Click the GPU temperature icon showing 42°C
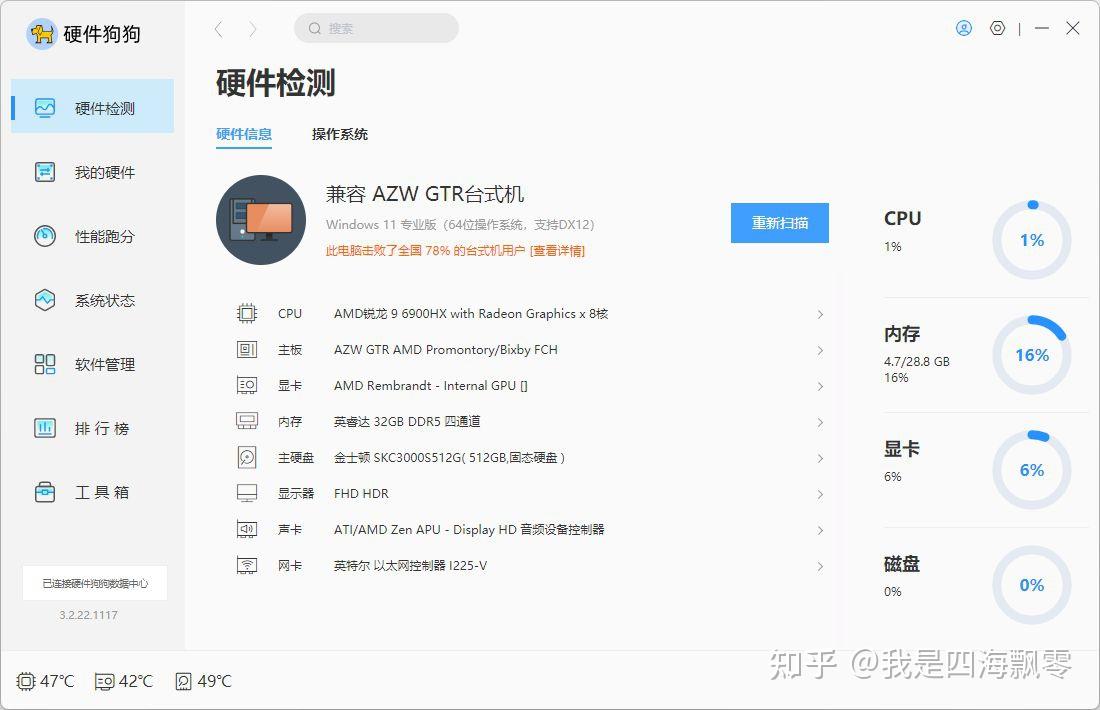Image resolution: width=1100 pixels, height=710 pixels. 103,681
